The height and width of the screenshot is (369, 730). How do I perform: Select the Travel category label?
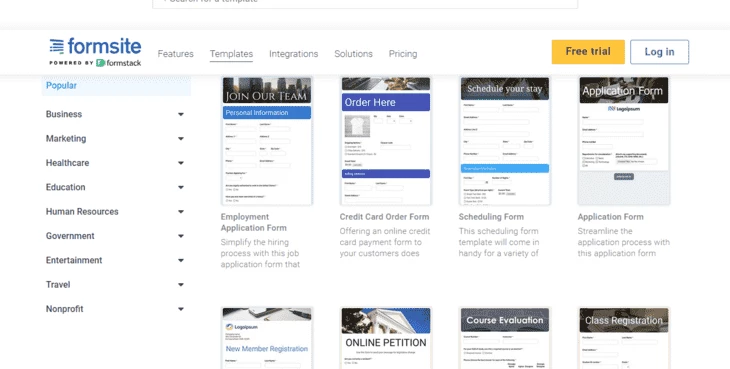coord(58,285)
